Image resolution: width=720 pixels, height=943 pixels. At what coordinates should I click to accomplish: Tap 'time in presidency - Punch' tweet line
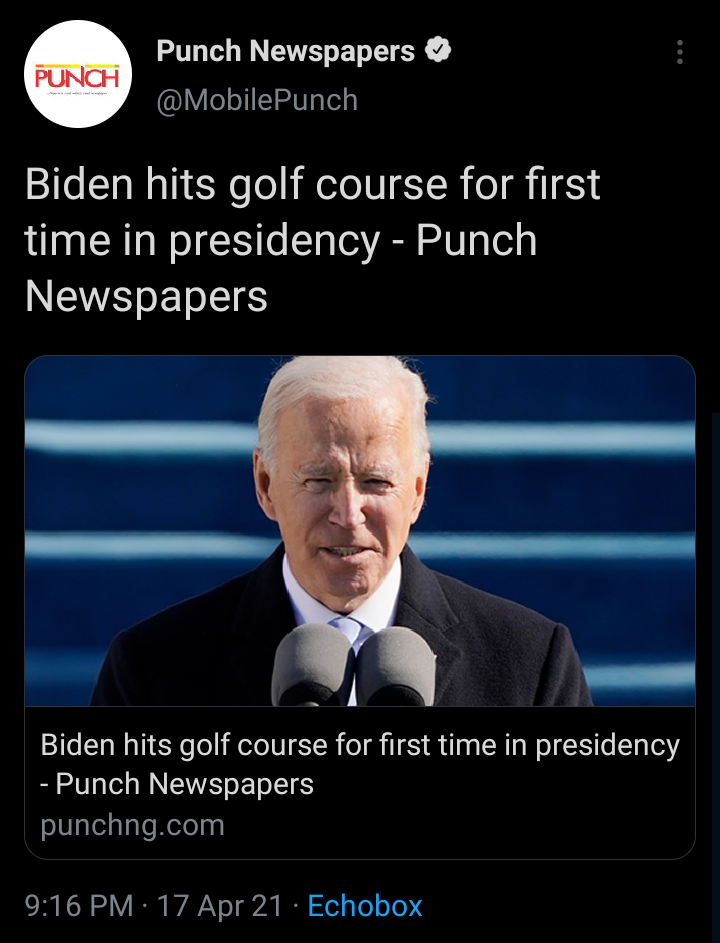click(x=281, y=241)
